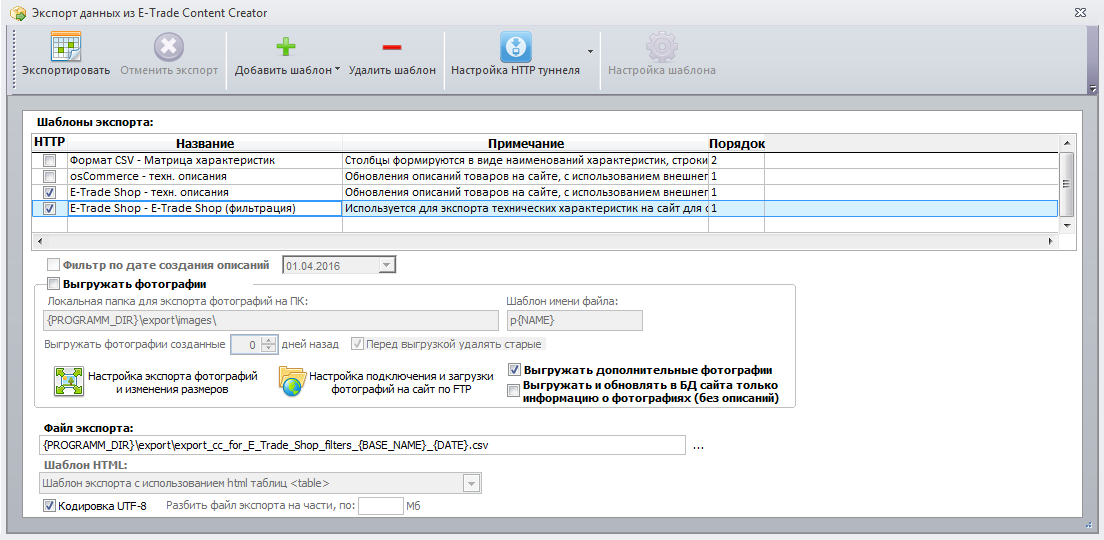Decrease days-ago spinner down arrow
The width and height of the screenshot is (1104, 540).
[x=268, y=349]
